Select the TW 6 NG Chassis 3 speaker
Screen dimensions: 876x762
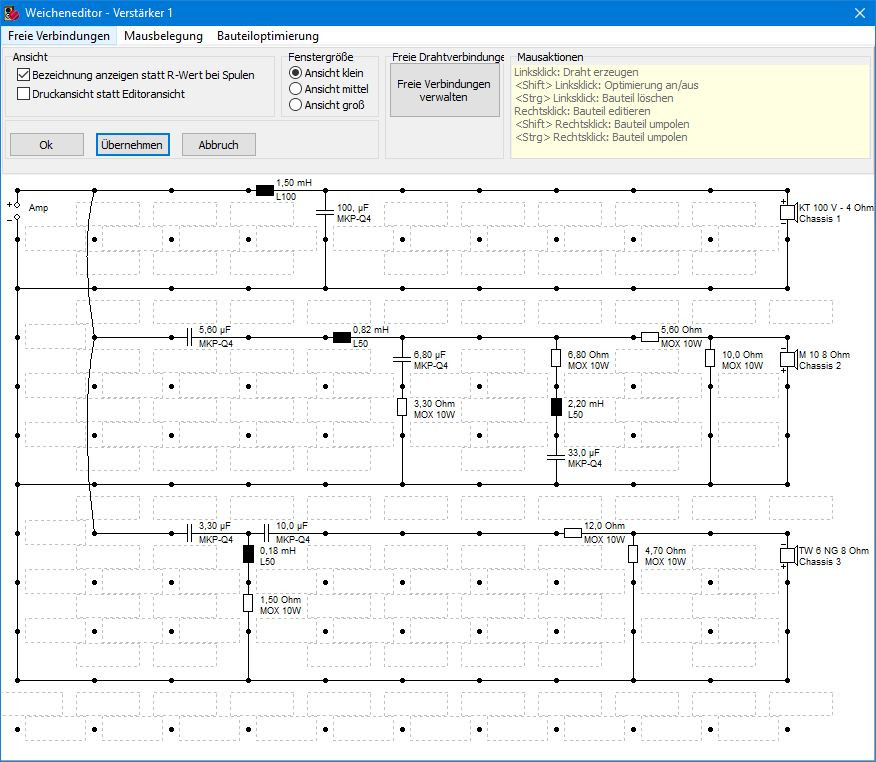pyautogui.click(x=787, y=555)
